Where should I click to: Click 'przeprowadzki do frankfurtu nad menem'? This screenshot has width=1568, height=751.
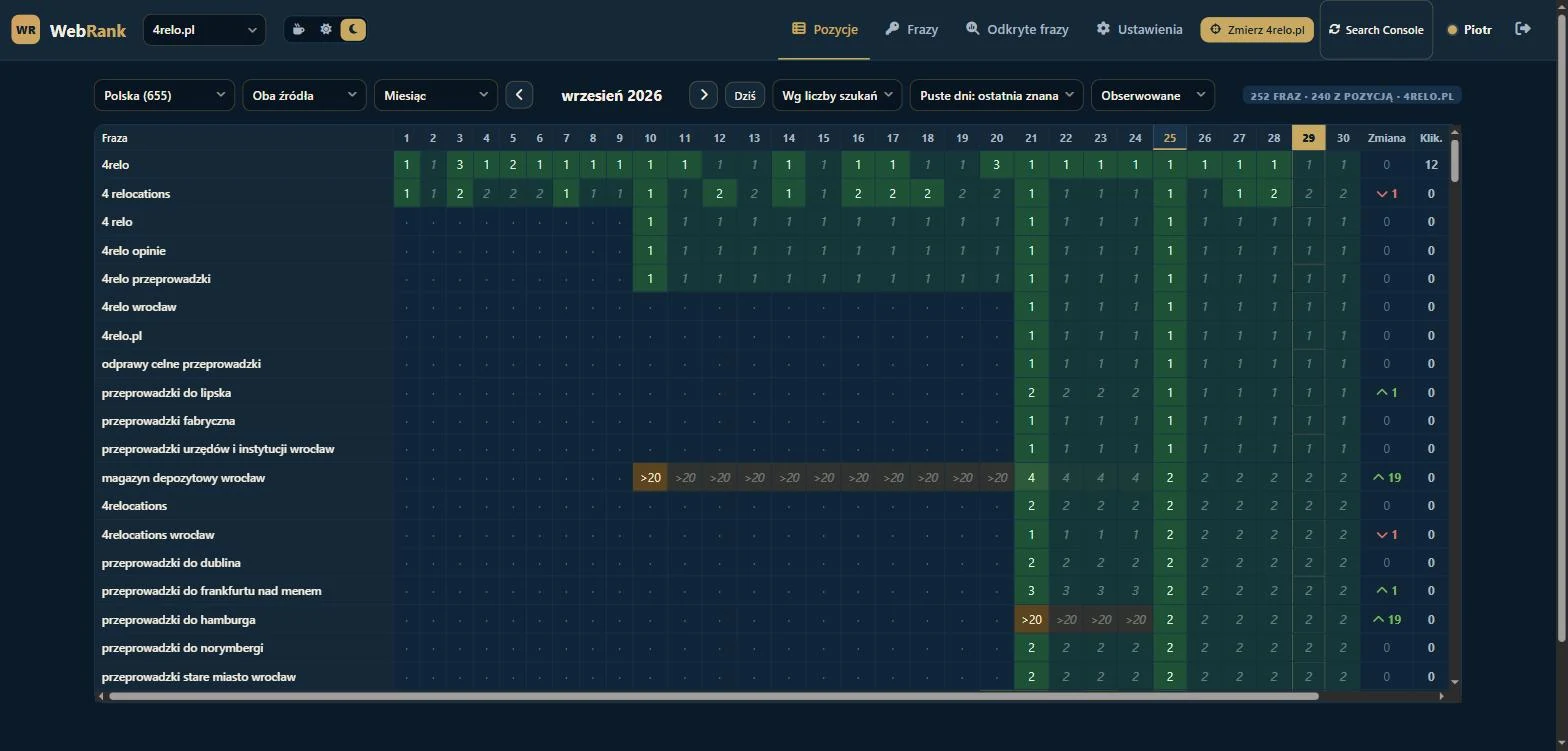point(211,591)
